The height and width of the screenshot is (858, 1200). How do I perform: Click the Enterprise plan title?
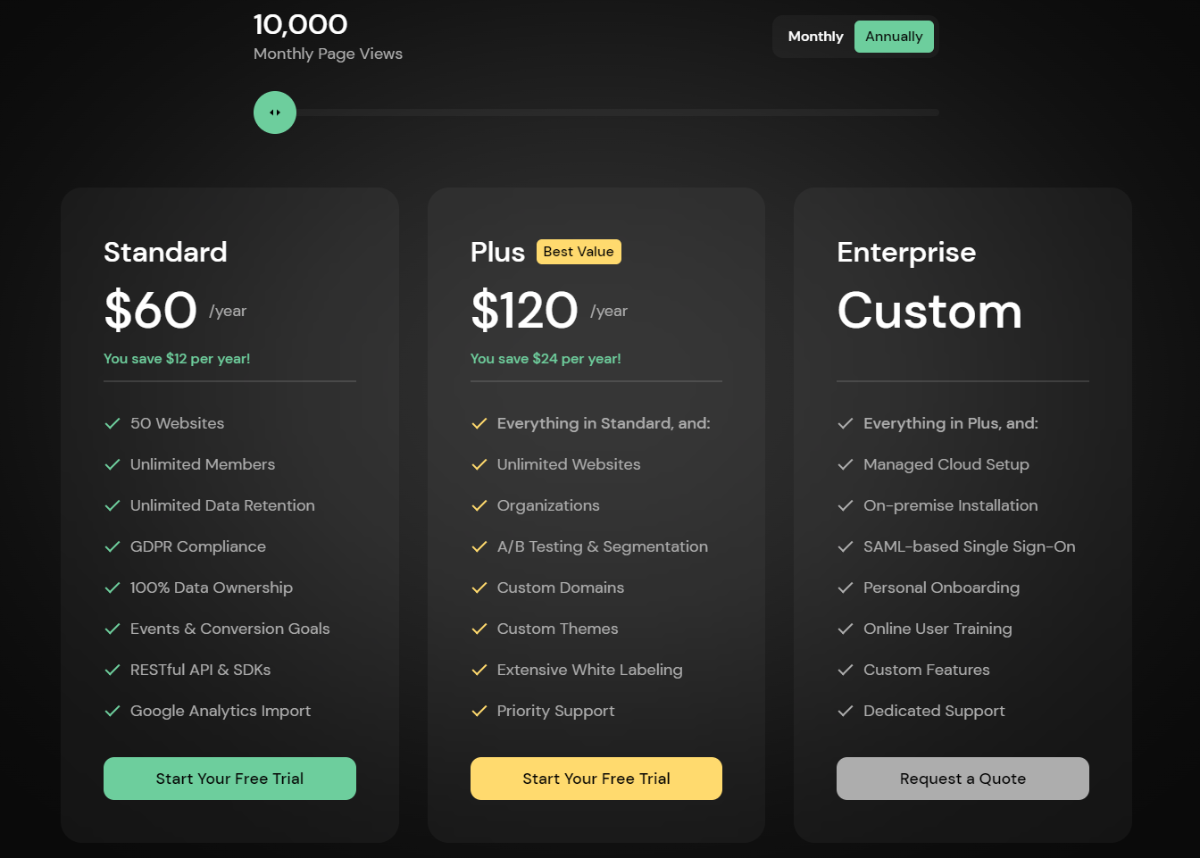906,252
